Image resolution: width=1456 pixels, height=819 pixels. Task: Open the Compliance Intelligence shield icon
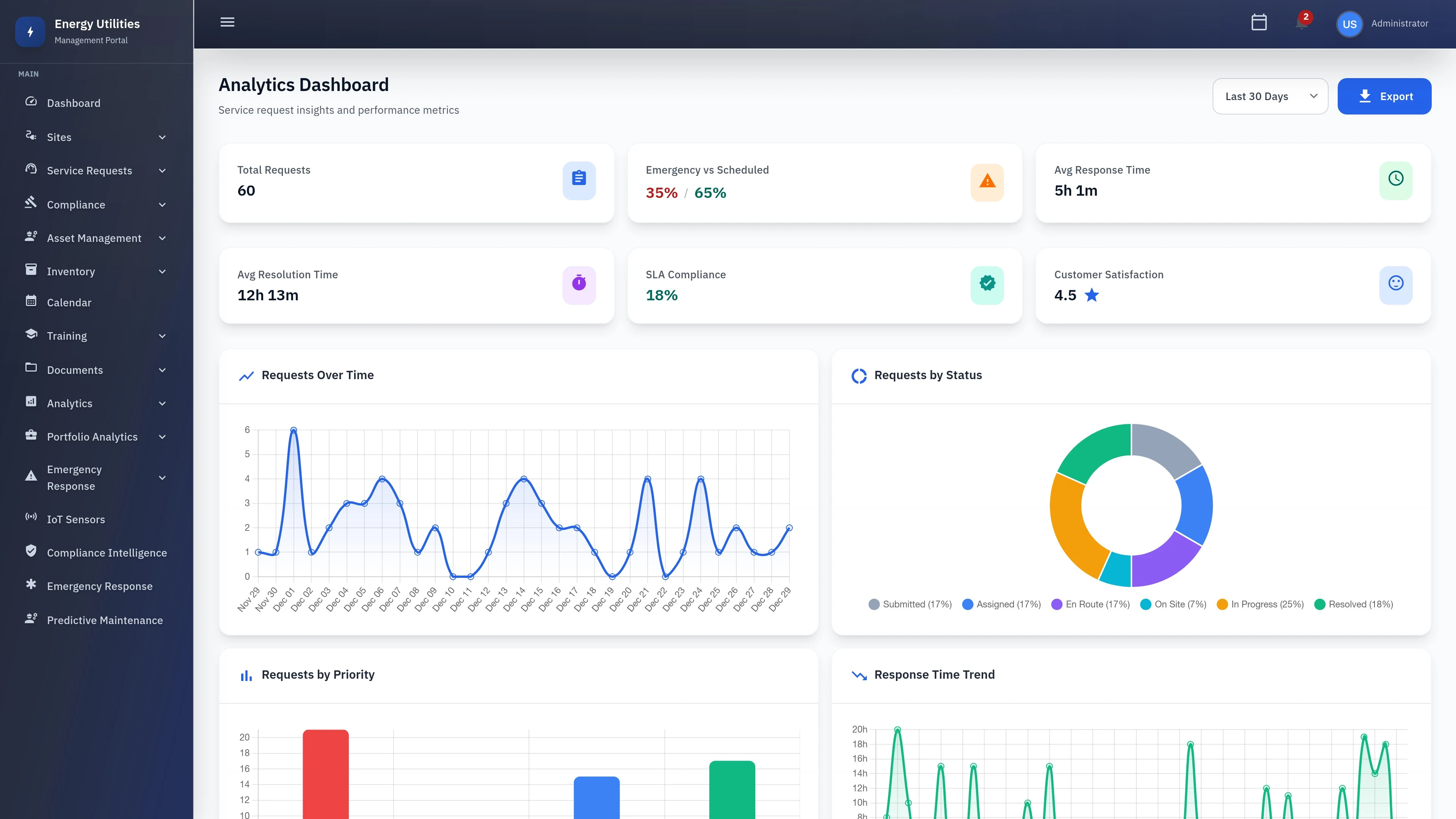tap(31, 552)
